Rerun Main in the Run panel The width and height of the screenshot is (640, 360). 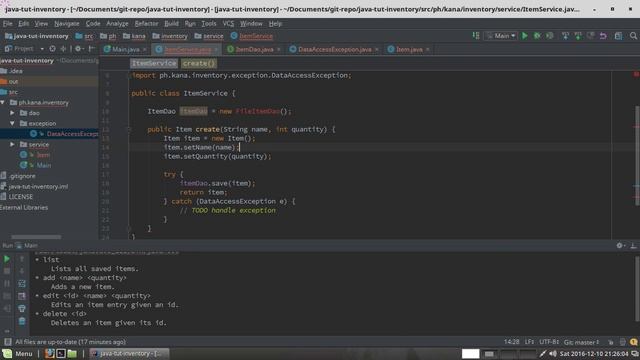[x=7, y=259]
